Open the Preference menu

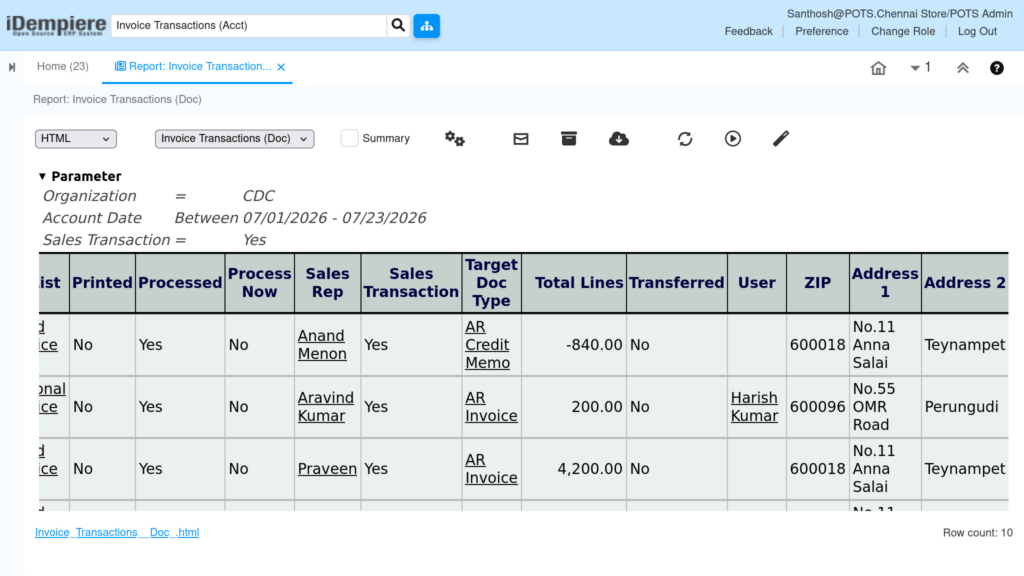822,31
